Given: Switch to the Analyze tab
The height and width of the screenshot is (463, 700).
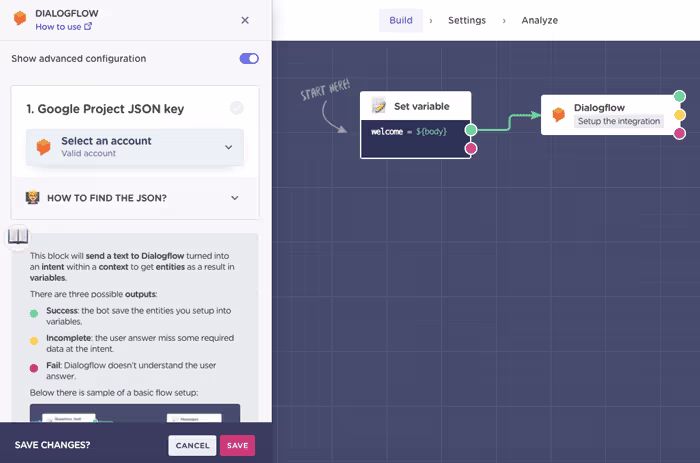Looking at the screenshot, I should [x=540, y=20].
